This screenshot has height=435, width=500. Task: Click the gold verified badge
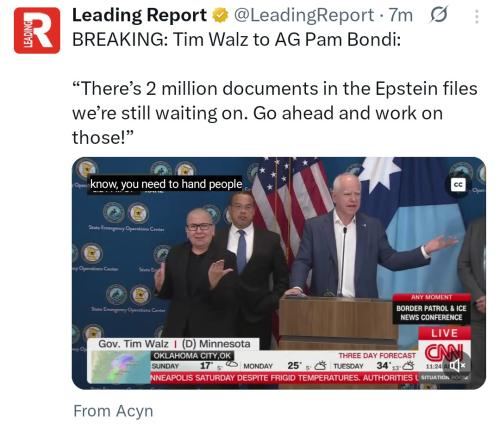220,16
